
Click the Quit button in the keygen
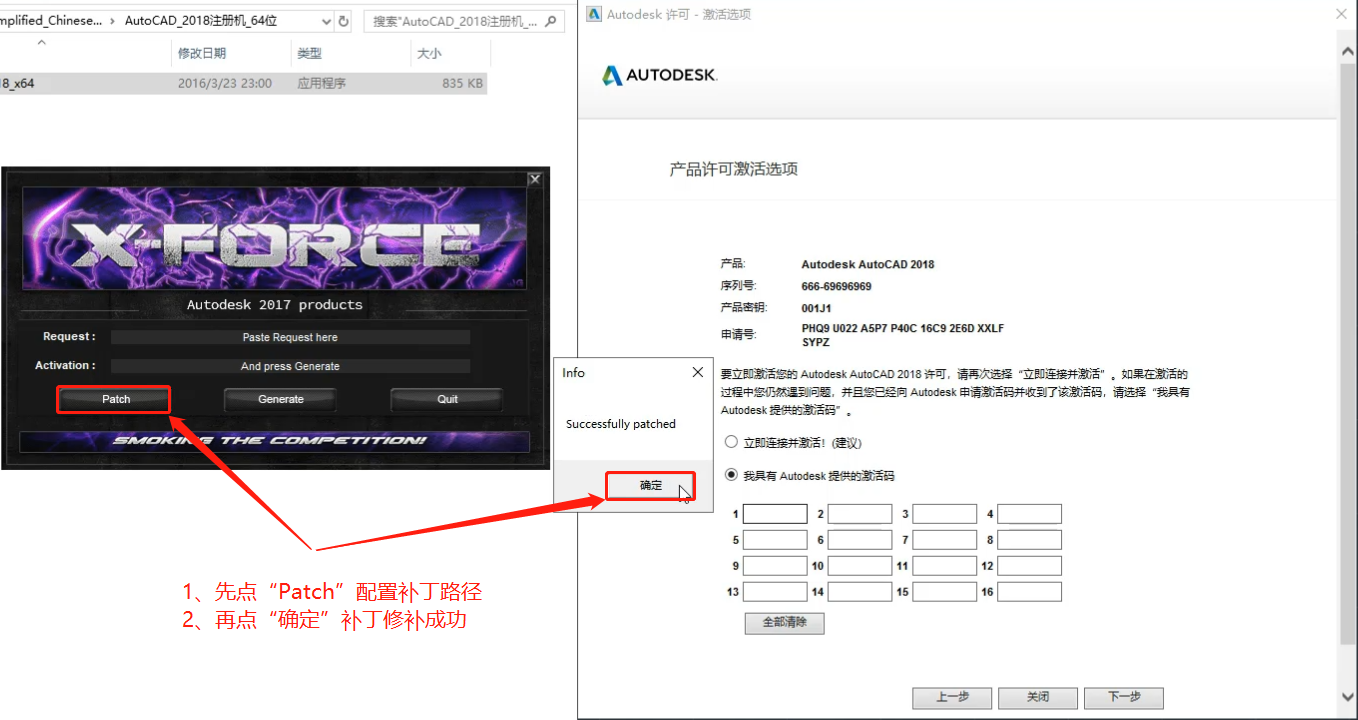pos(446,399)
